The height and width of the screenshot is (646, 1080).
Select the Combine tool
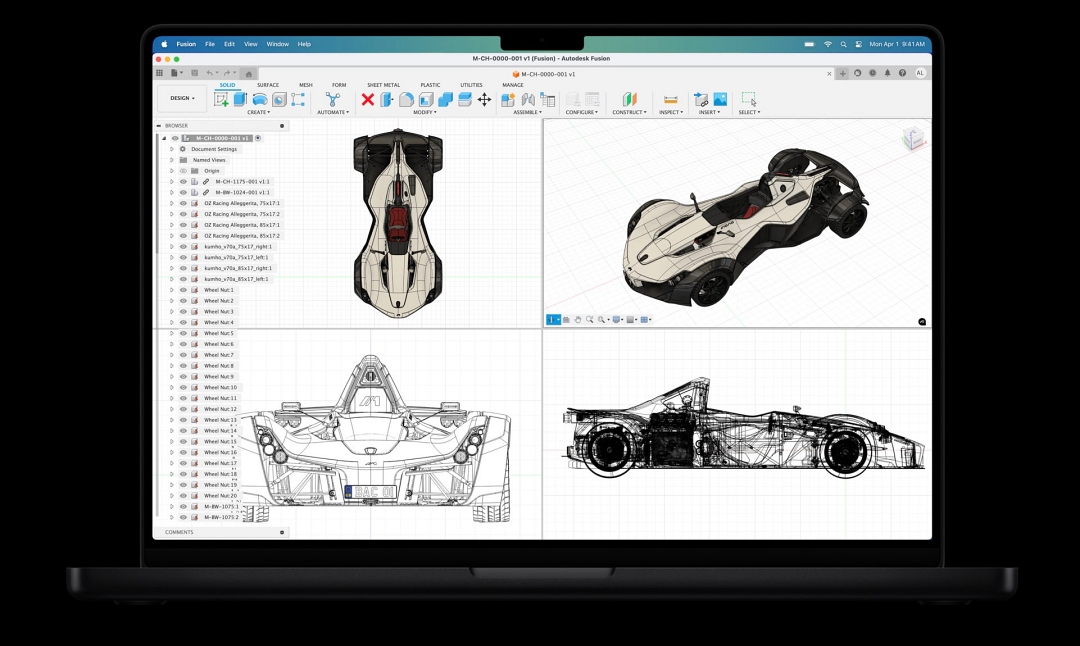(x=446, y=100)
